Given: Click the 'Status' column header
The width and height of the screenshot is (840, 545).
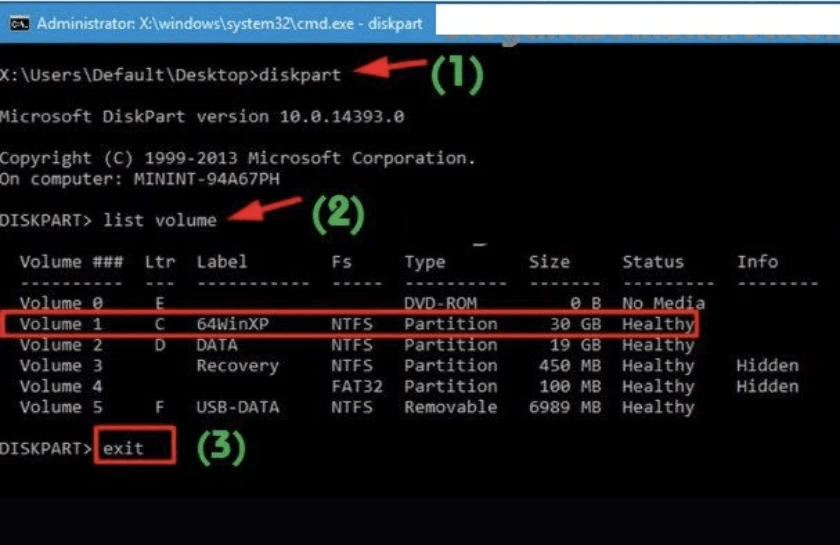Looking at the screenshot, I should [x=653, y=262].
